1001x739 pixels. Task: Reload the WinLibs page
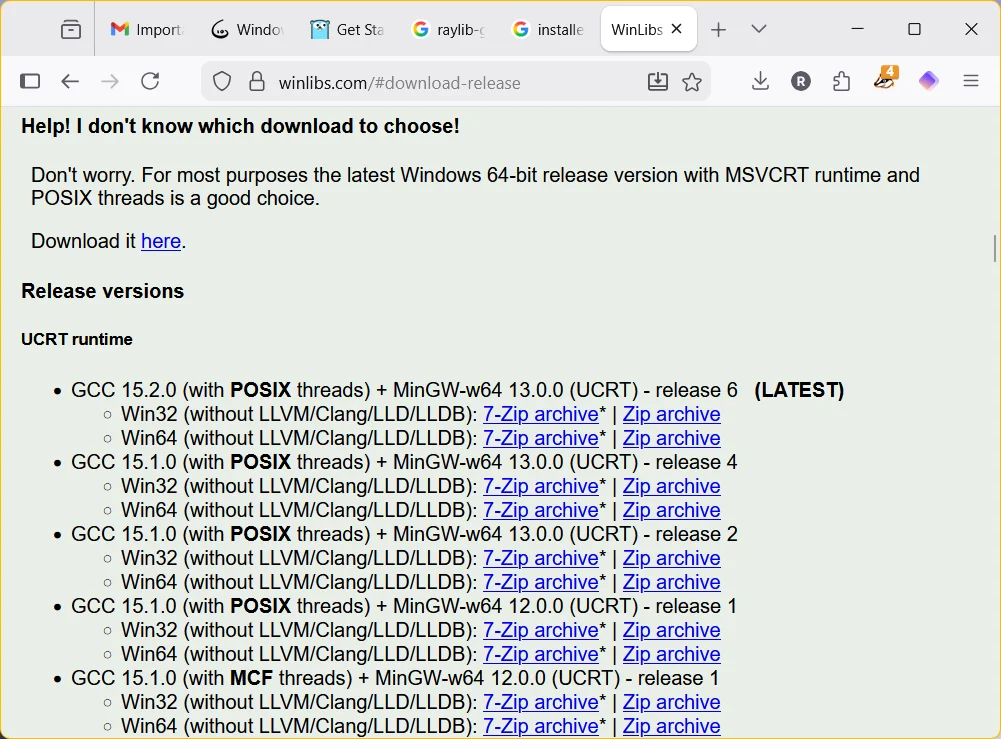pyautogui.click(x=150, y=80)
